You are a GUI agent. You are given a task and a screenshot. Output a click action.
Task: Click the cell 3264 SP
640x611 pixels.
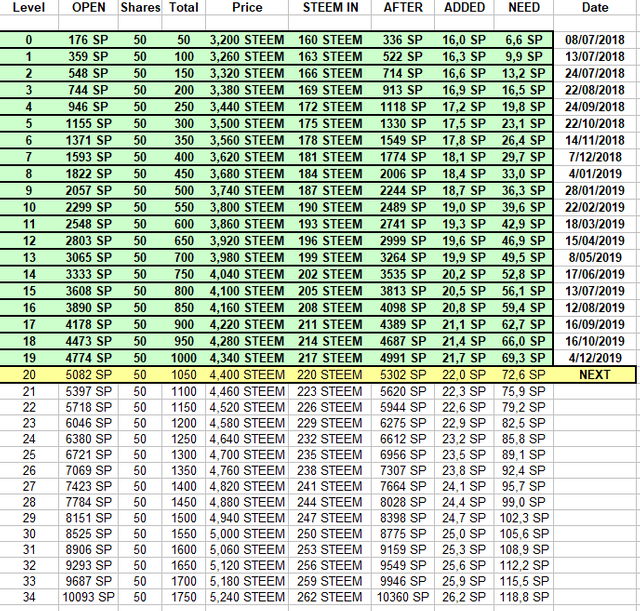point(403,258)
